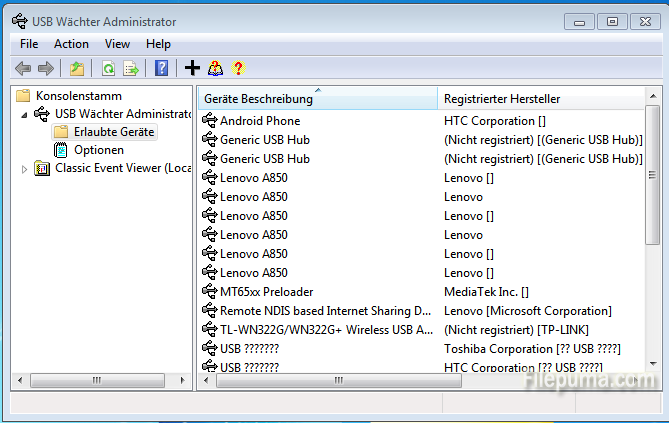Select Optionen in the tree
669x423 pixels.
click(x=98, y=150)
